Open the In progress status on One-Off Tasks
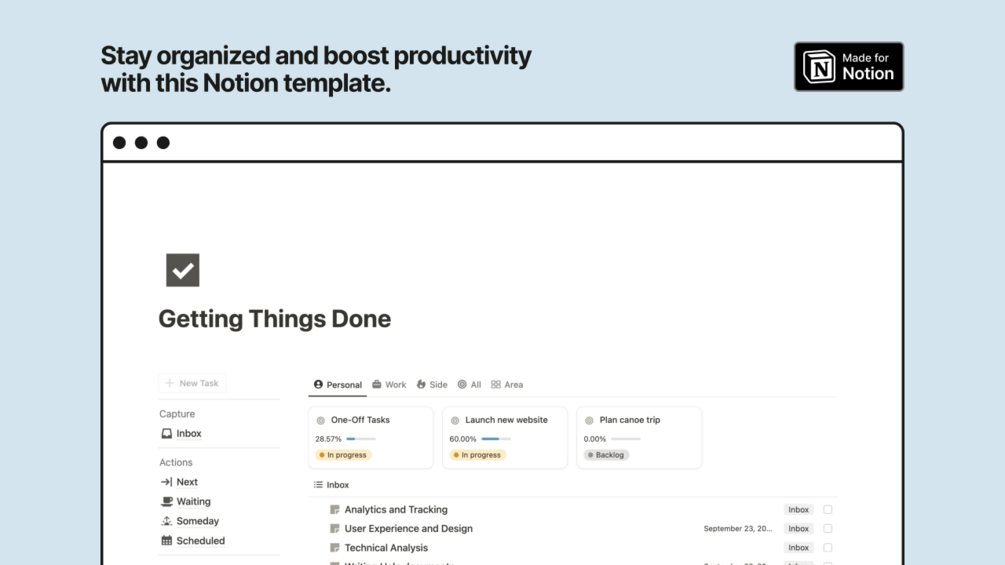Viewport: 1005px width, 565px height. coord(343,455)
